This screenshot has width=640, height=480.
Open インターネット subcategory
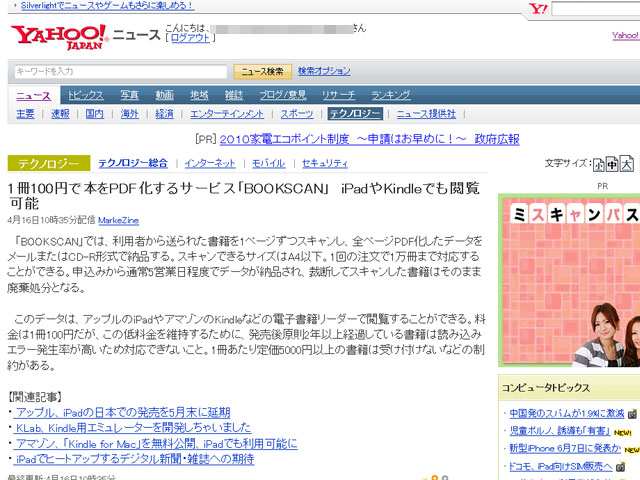(210, 163)
